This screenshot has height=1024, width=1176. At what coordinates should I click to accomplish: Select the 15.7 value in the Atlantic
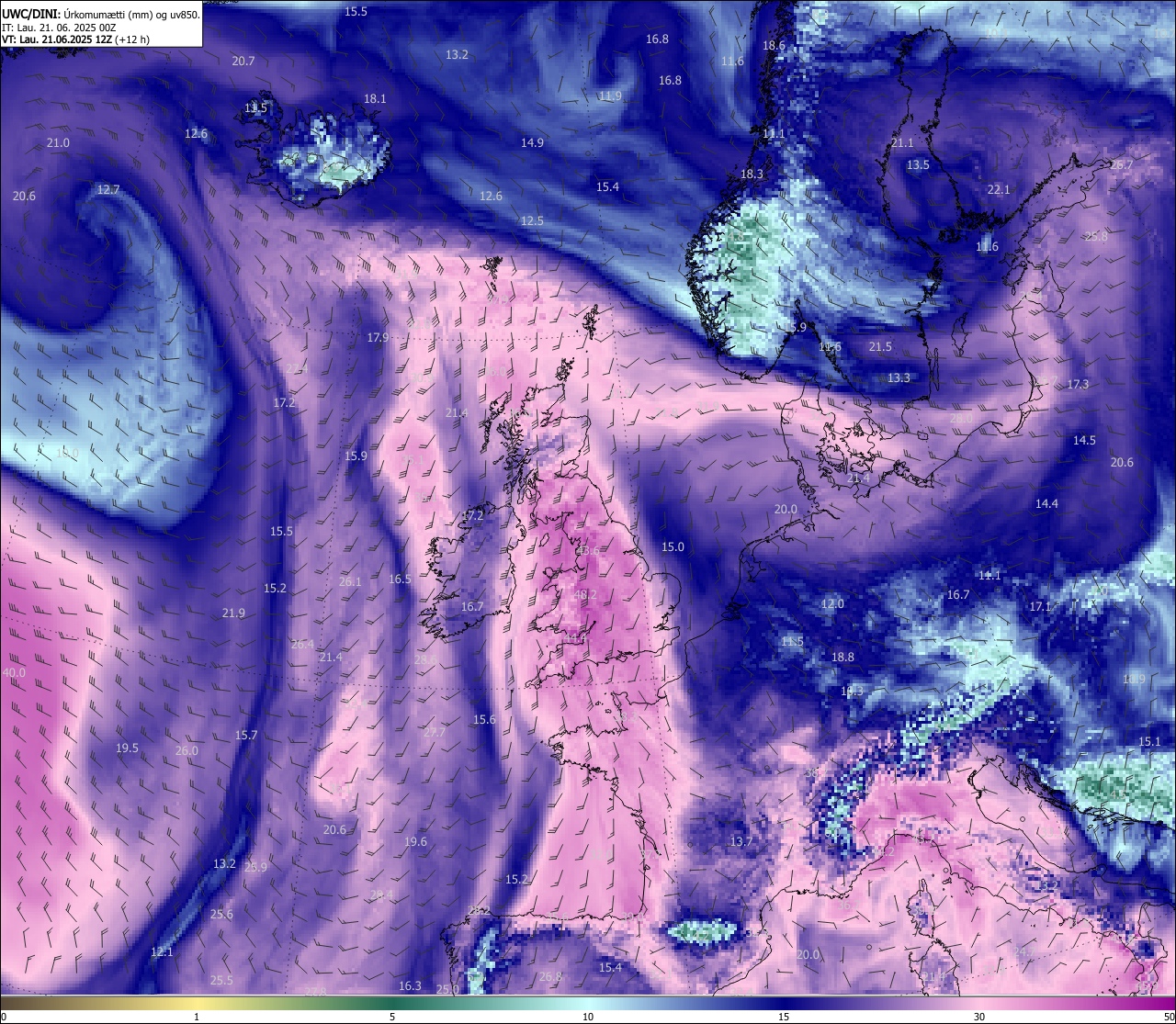246,735
